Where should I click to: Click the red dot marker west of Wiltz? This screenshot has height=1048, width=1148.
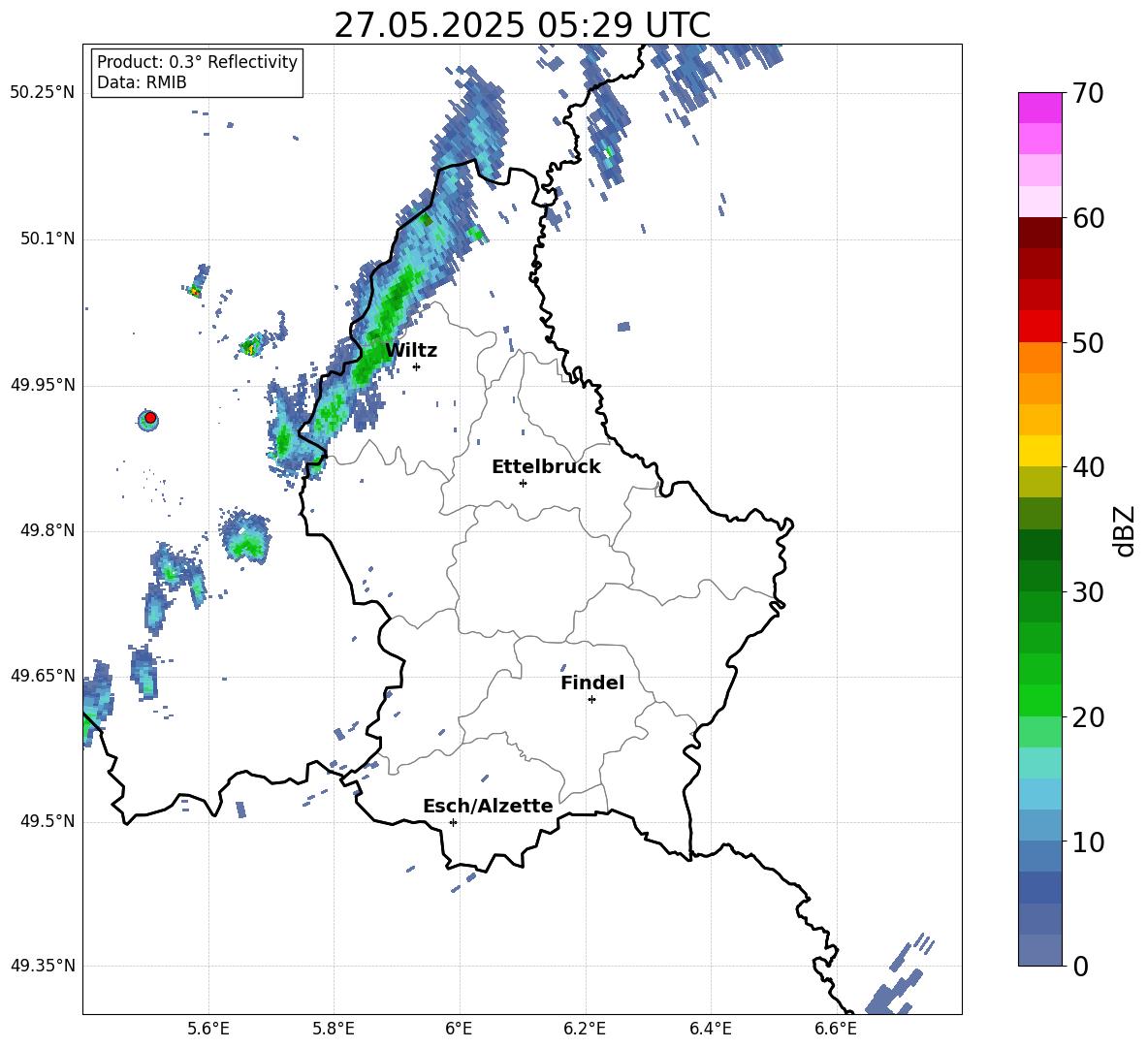click(x=150, y=418)
